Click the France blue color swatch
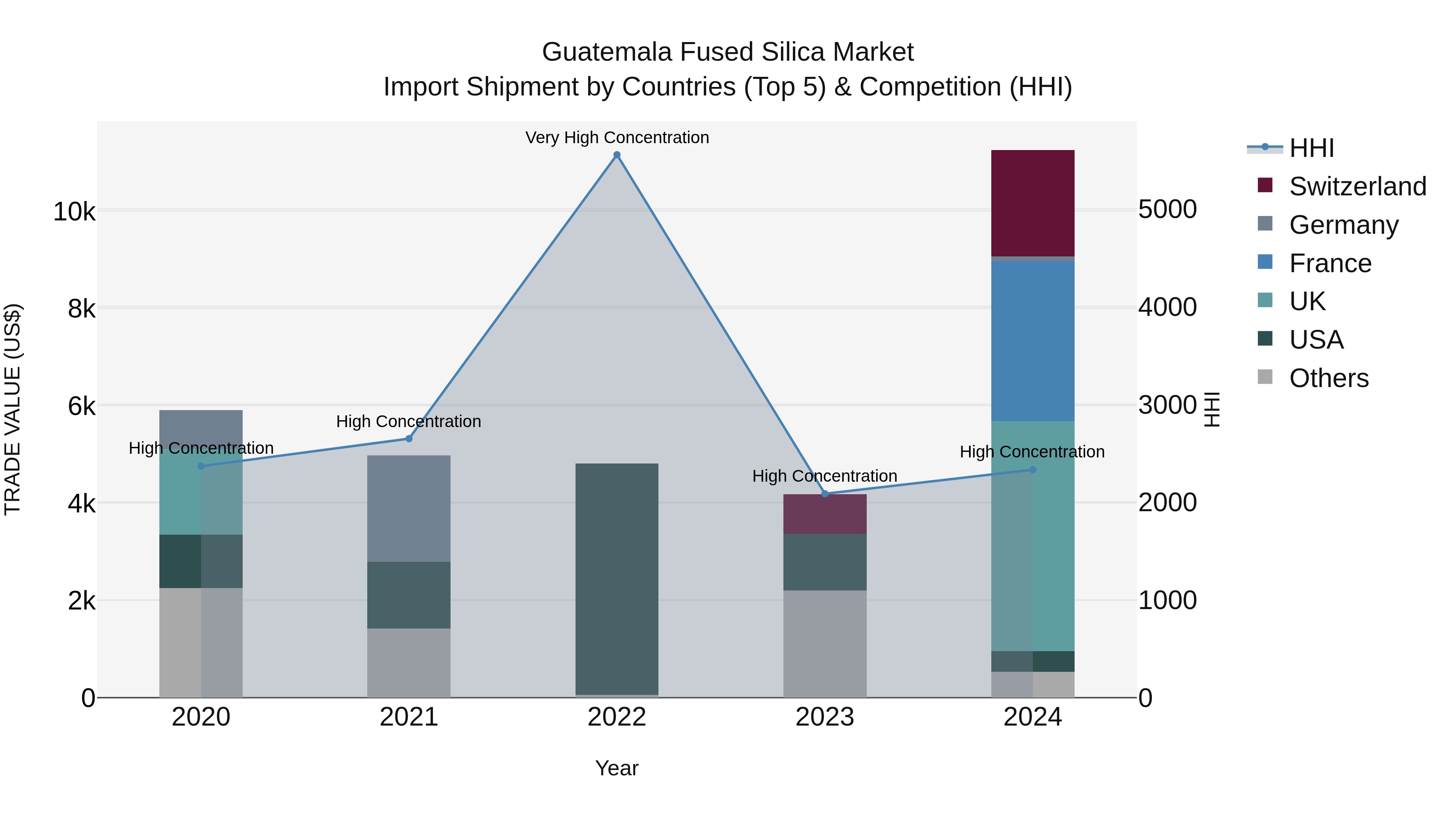Viewport: 1456px width, 819px height. [x=1265, y=262]
